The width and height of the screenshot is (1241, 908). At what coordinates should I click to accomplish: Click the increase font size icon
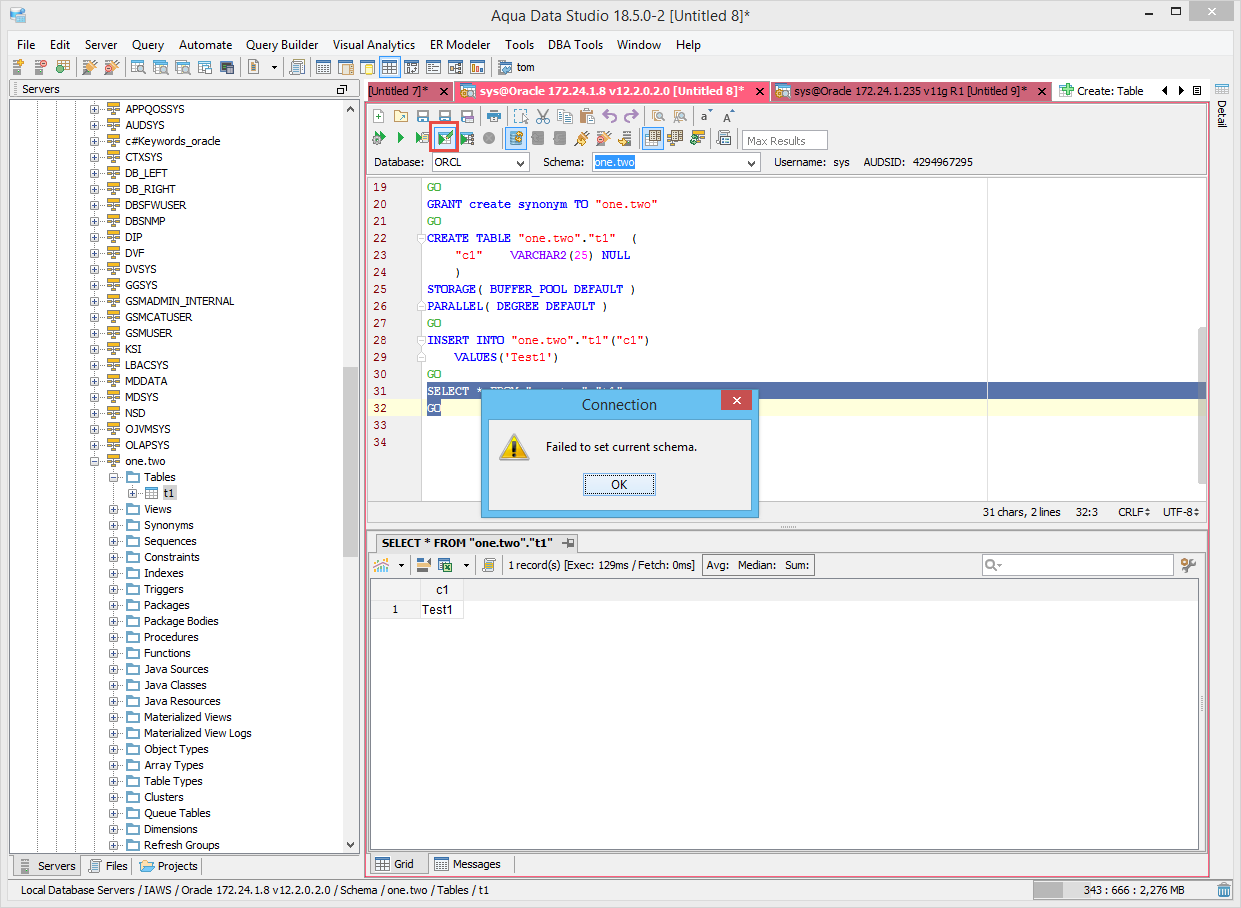pos(728,116)
